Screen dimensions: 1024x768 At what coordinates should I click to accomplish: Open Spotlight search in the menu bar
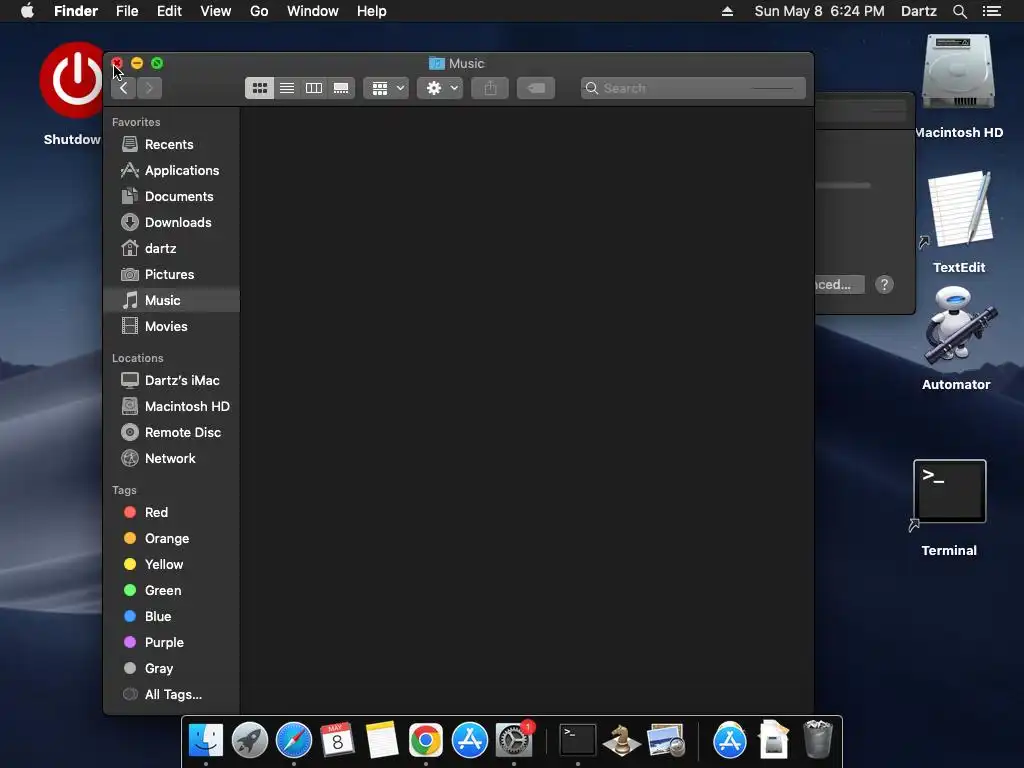959,11
